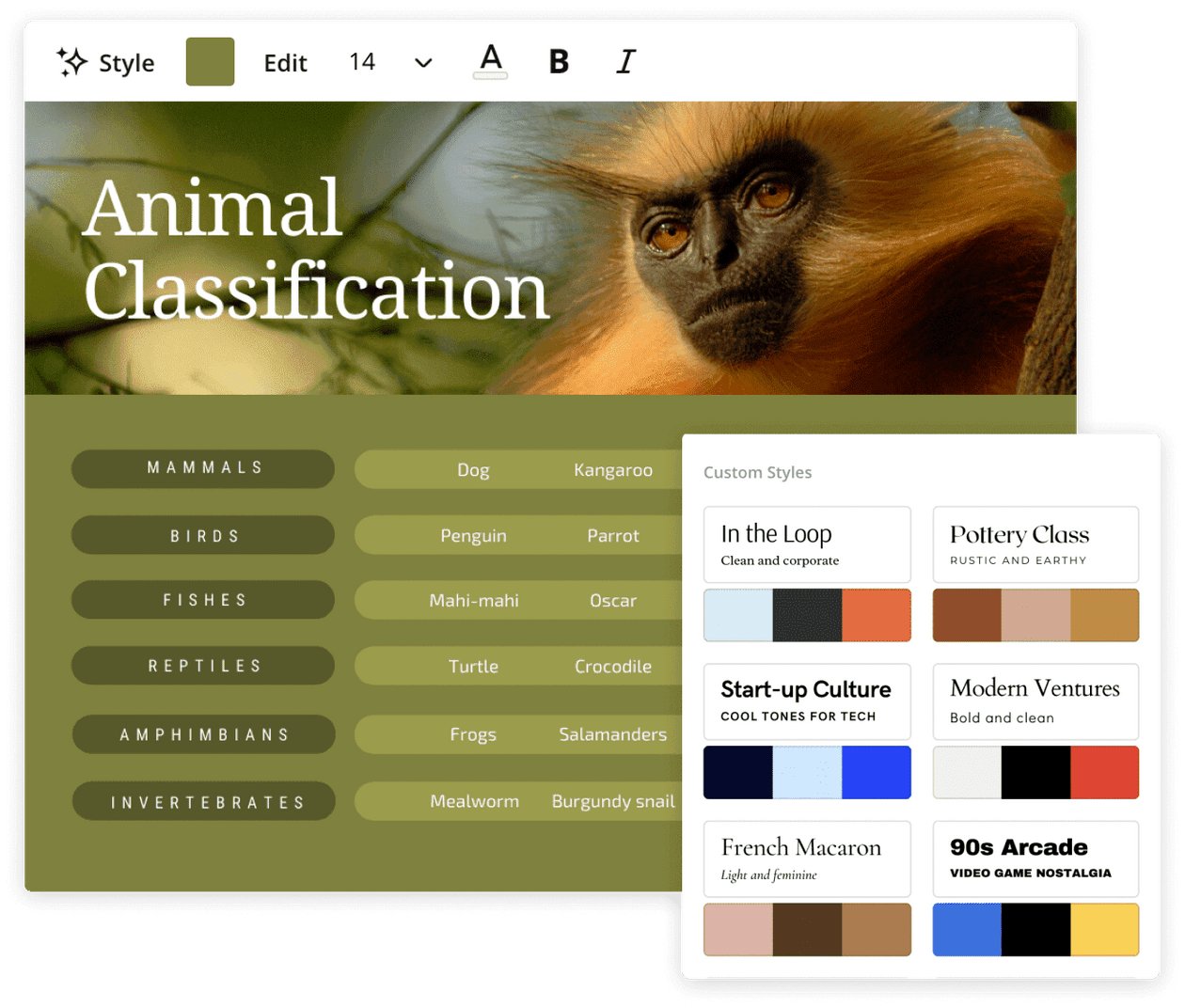Click the Edit button in toolbar
Image resolution: width=1185 pixels, height=1008 pixels.
click(x=285, y=63)
